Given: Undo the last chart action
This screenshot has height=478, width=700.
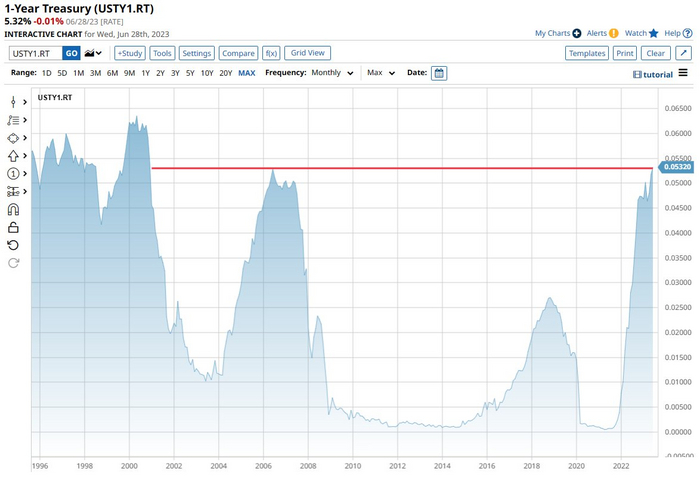Looking at the screenshot, I should coord(13,245).
